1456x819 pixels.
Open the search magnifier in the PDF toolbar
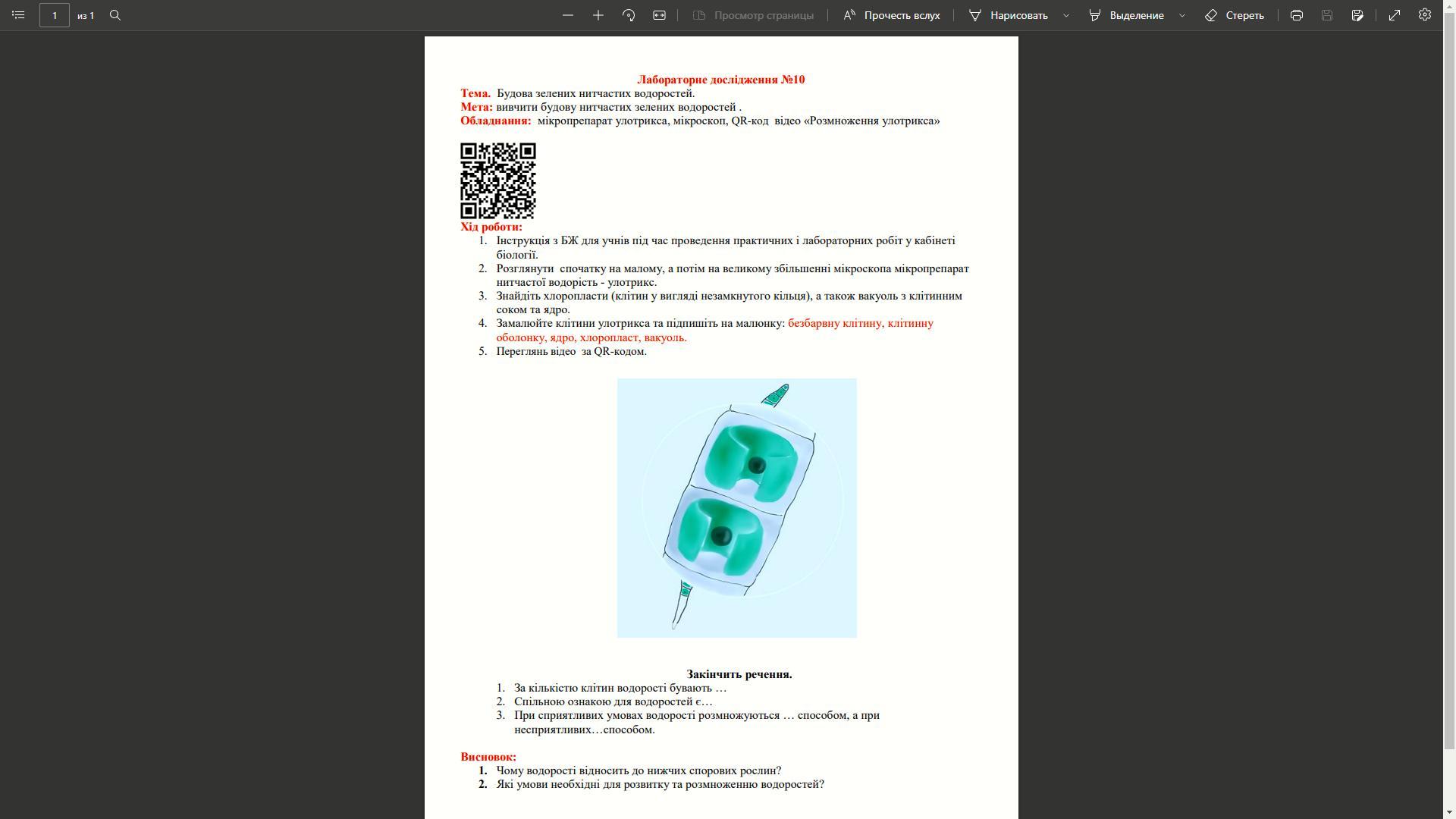pos(115,15)
